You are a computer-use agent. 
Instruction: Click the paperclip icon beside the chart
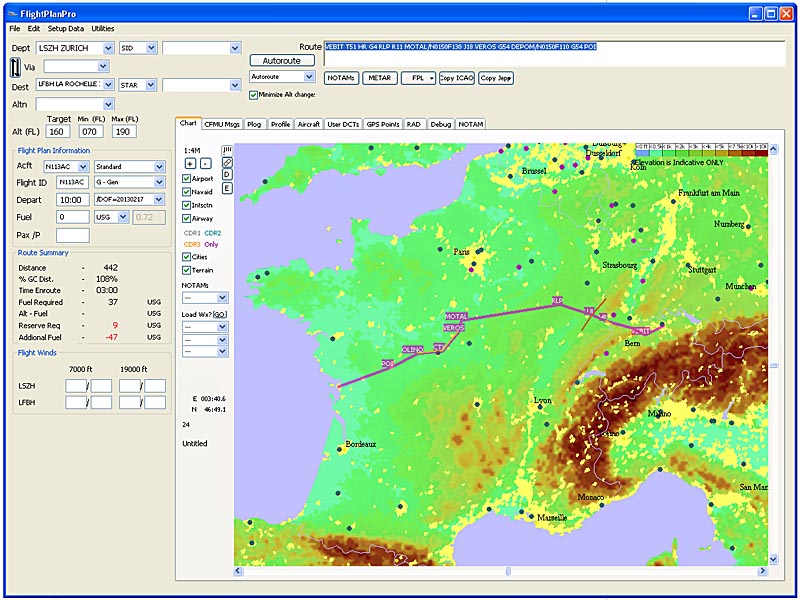pyautogui.click(x=227, y=162)
